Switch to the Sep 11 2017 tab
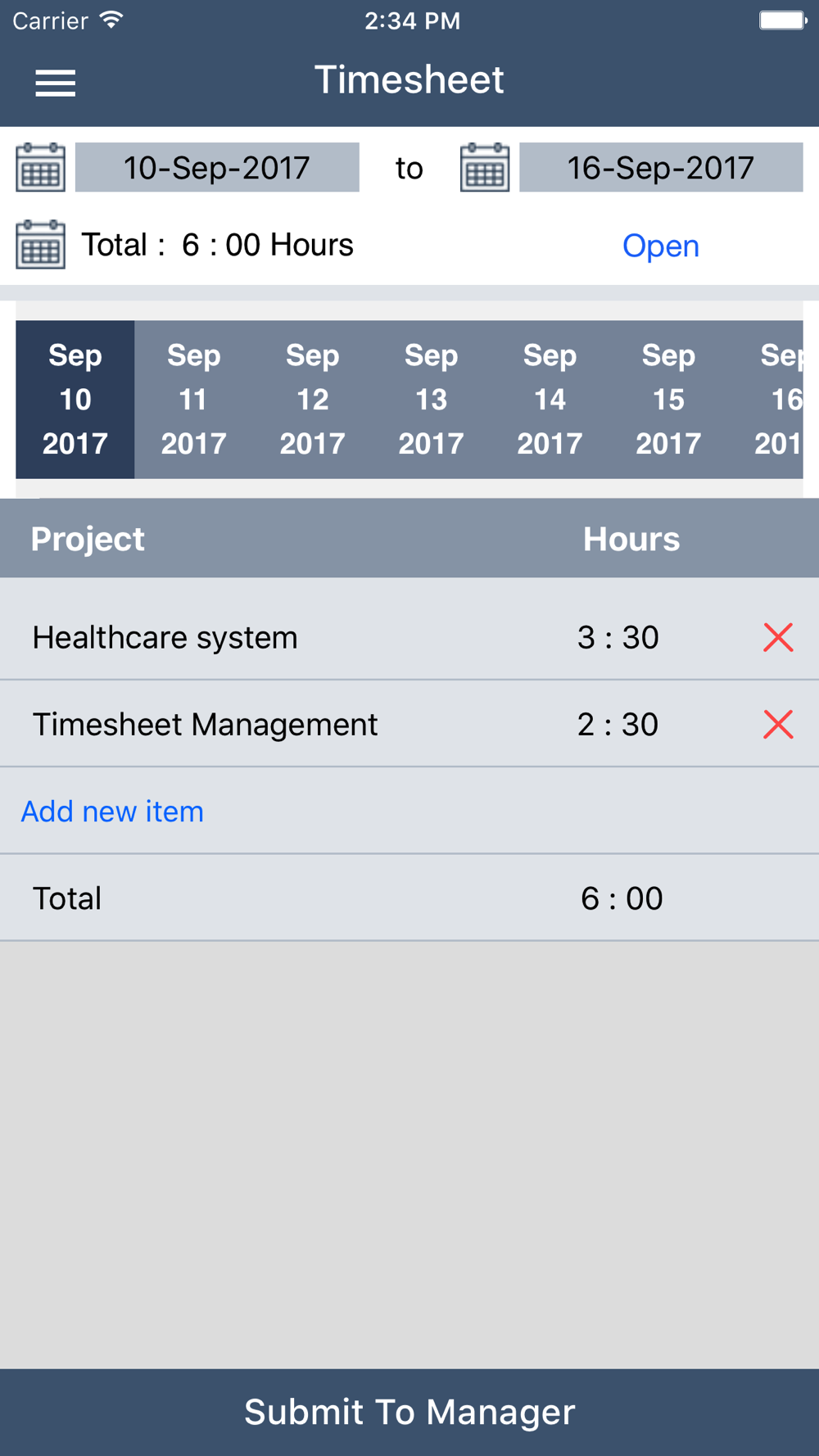The width and height of the screenshot is (819, 1456). pyautogui.click(x=194, y=400)
